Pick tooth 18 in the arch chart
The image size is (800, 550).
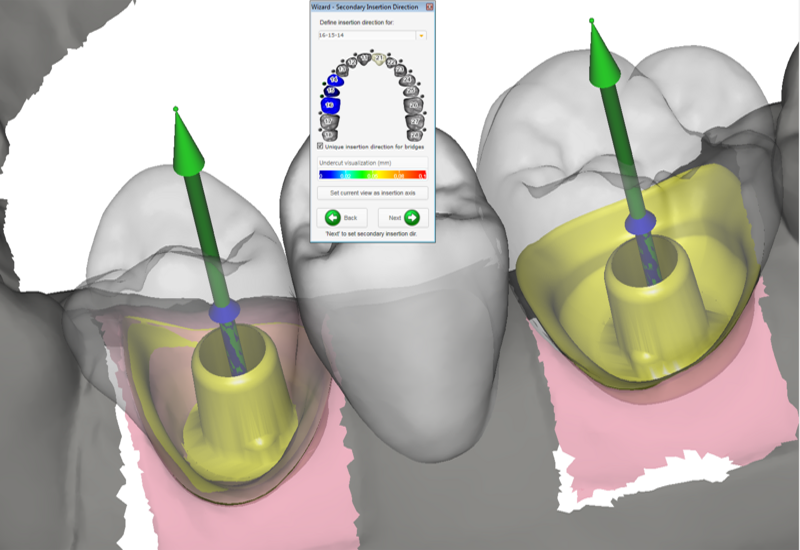[x=329, y=135]
